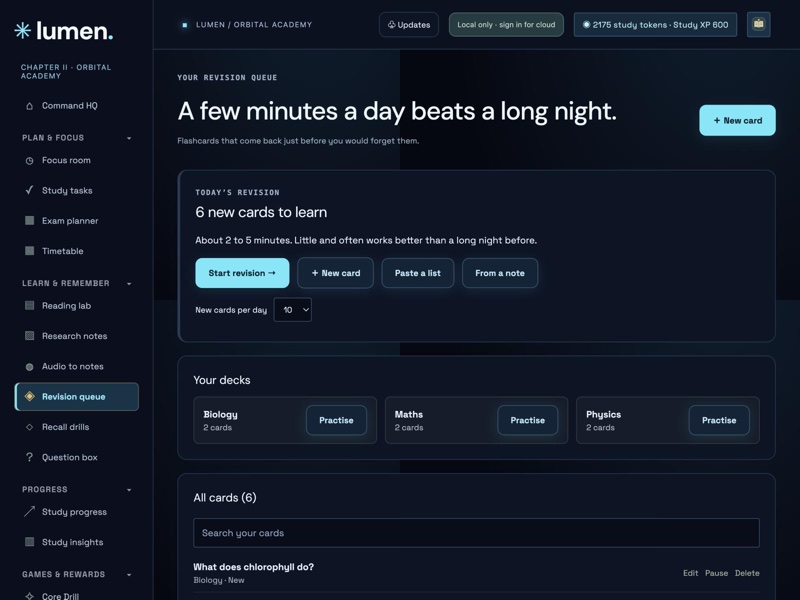Collapse the Learn & Remember section
Viewport: 800px width, 600px height.
(x=129, y=284)
